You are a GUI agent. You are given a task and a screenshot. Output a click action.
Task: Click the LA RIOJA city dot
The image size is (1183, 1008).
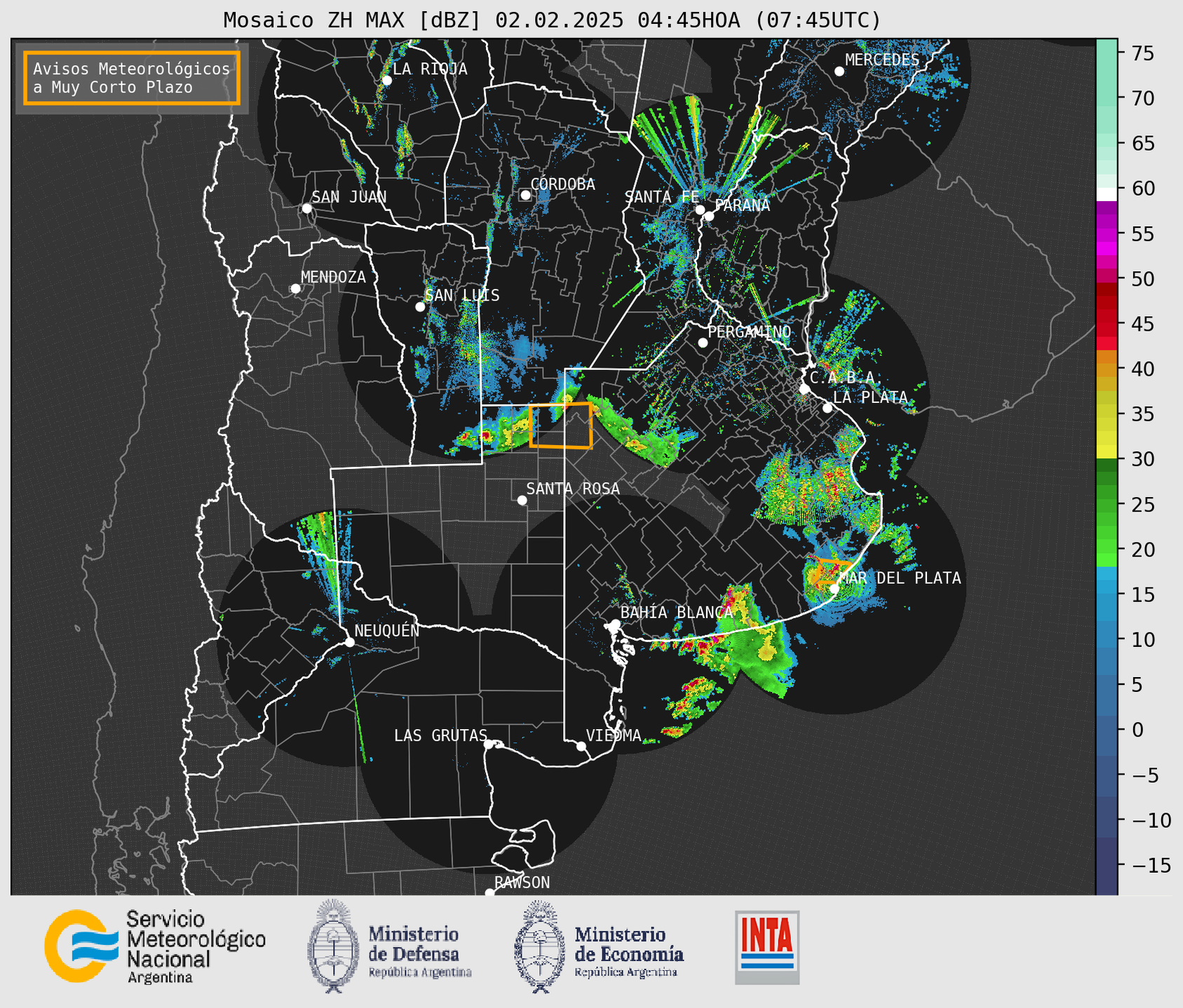(386, 81)
